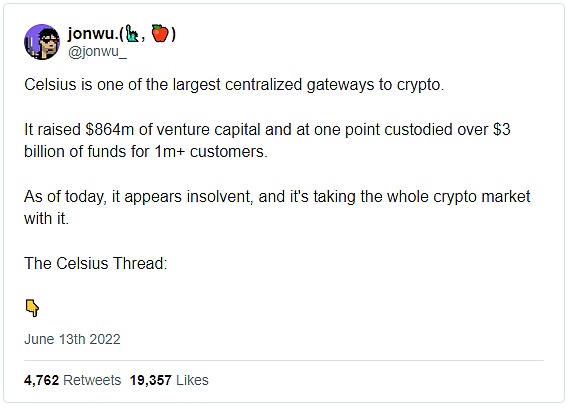
Task: Click the first line about centralized gateways
Action: (234, 85)
